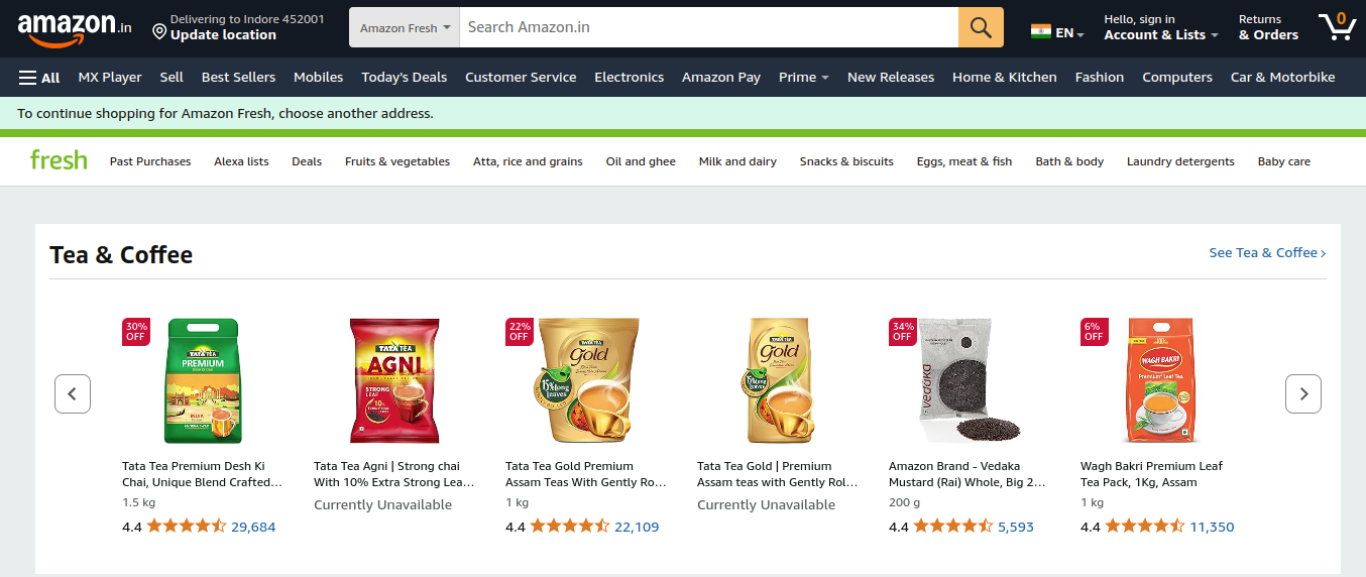The height and width of the screenshot is (577, 1366).
Task: Open the hamburger All menu
Action: coord(39,77)
